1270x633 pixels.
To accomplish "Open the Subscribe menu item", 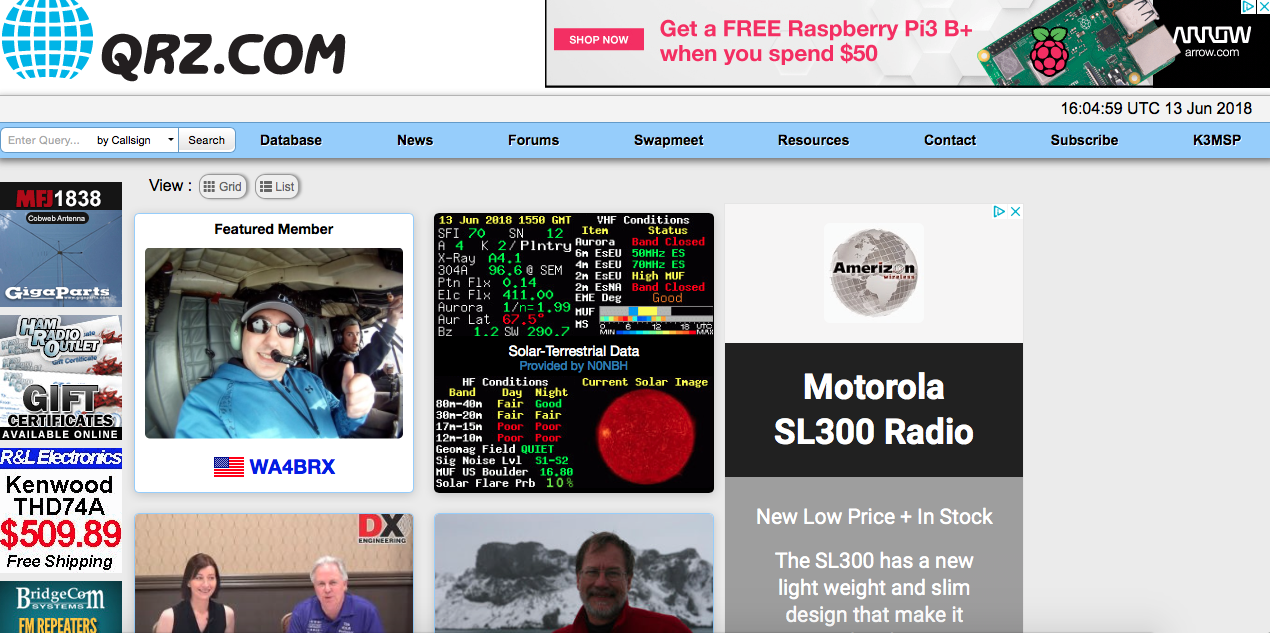I will coord(1084,140).
